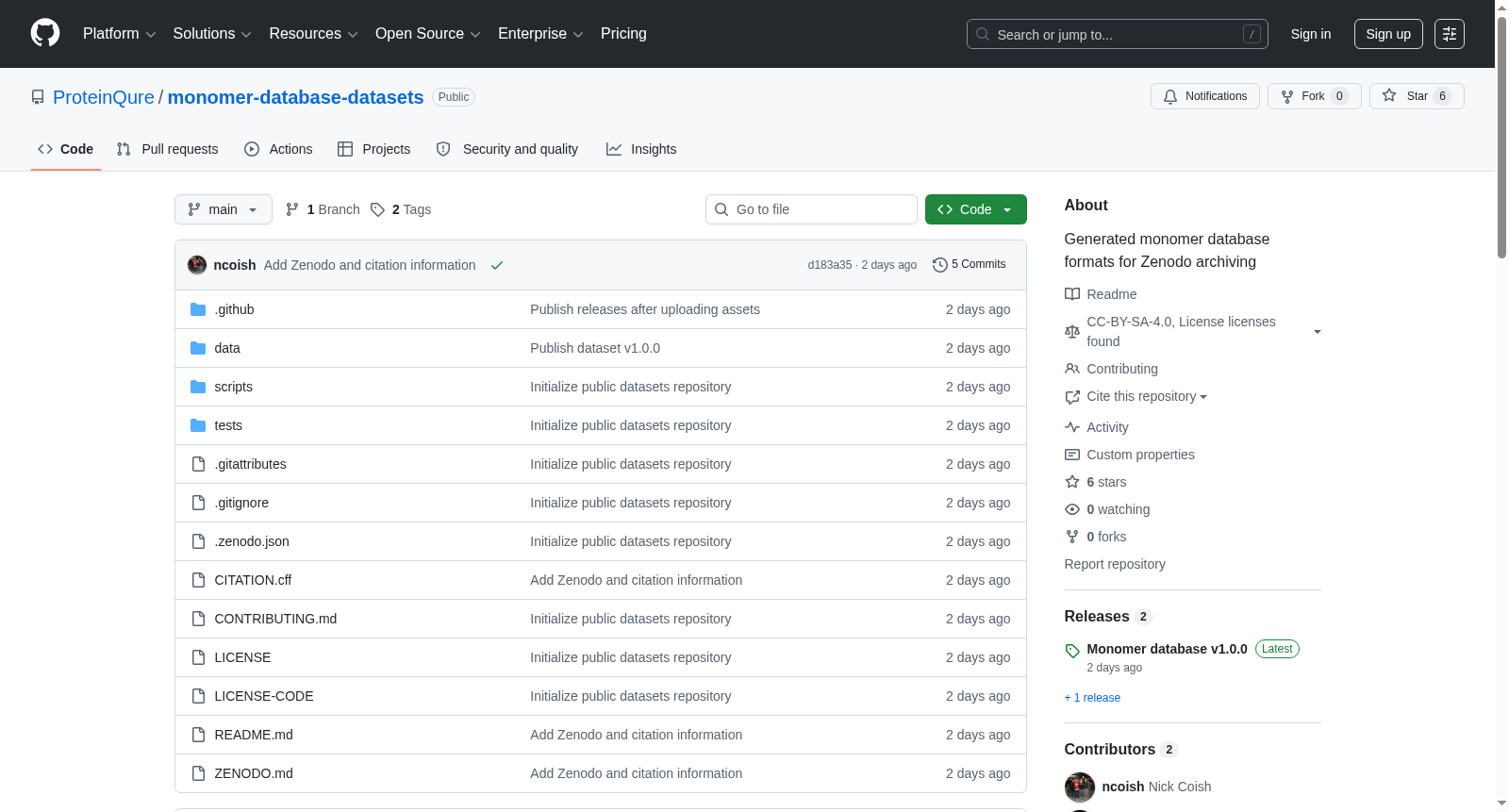1509x812 pixels.
Task: Click the file icon beside ZENODO.md
Action: coord(198,773)
